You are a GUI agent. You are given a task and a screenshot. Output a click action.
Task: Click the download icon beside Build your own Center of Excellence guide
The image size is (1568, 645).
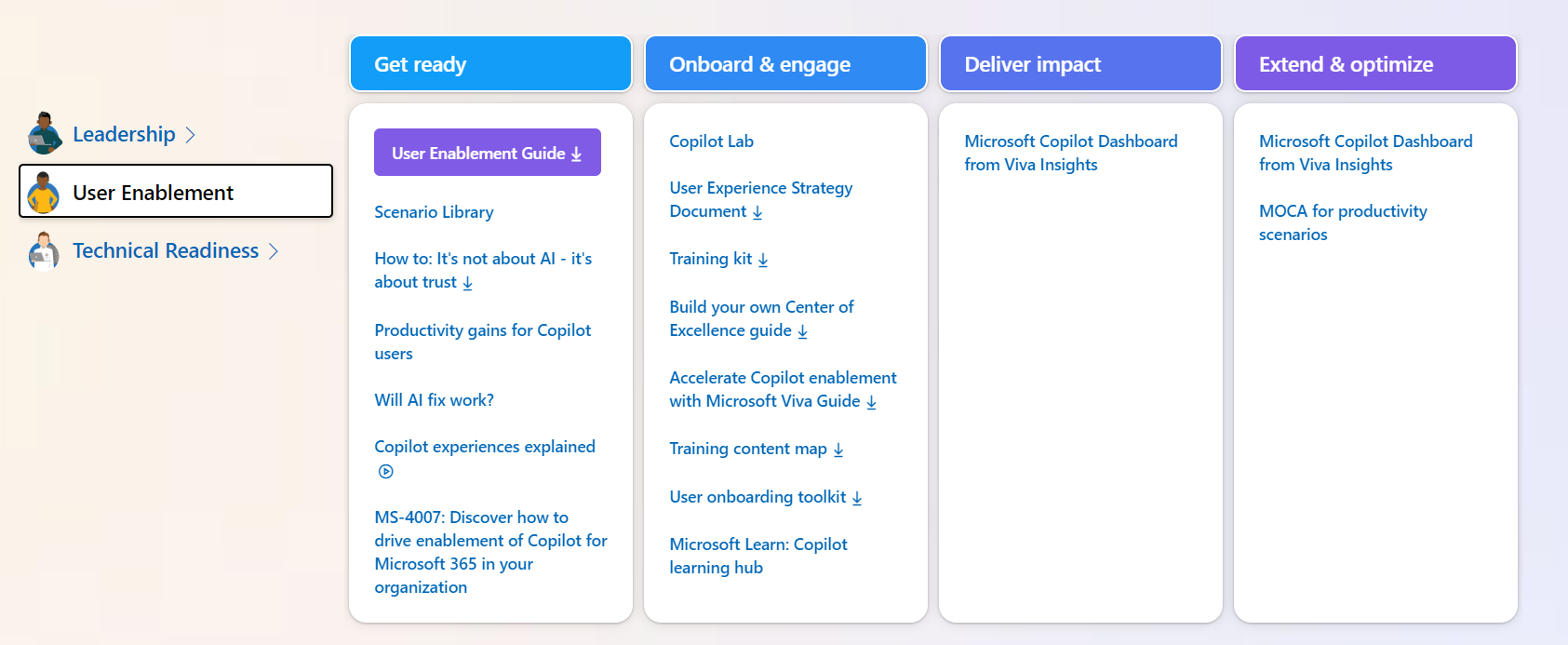(801, 330)
